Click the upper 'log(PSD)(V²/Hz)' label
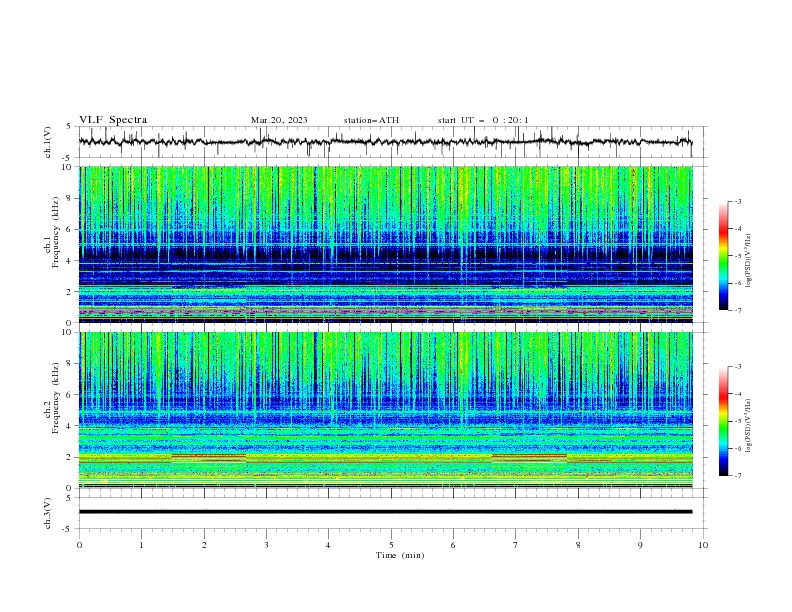The height and width of the screenshot is (612, 792). pos(748,261)
